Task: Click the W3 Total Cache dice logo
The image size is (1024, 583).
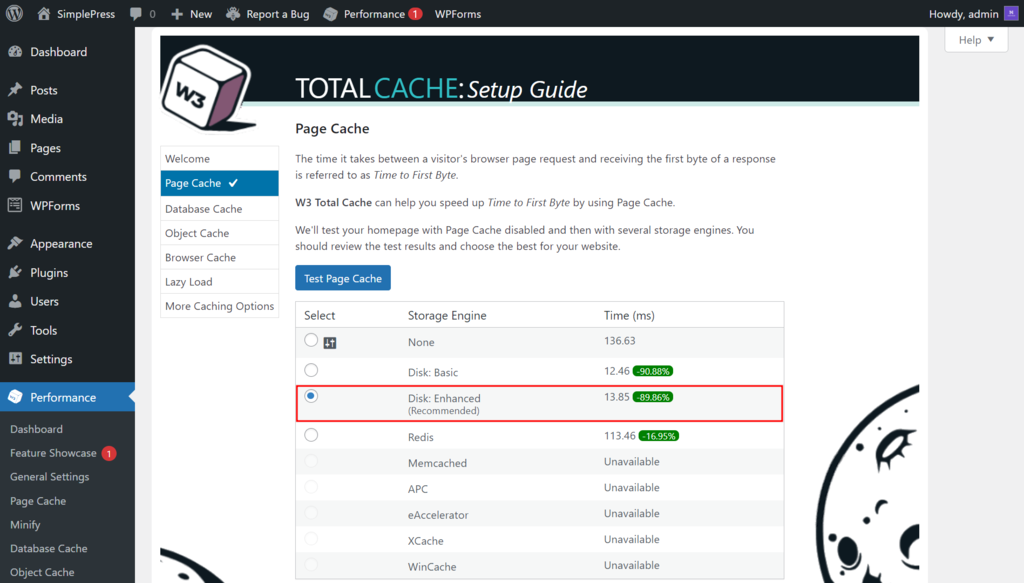Action: (x=207, y=85)
